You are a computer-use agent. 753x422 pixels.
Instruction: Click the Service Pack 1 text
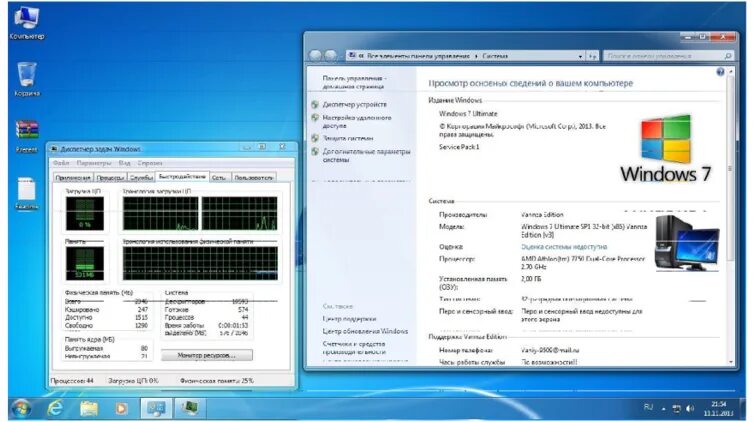pos(459,147)
